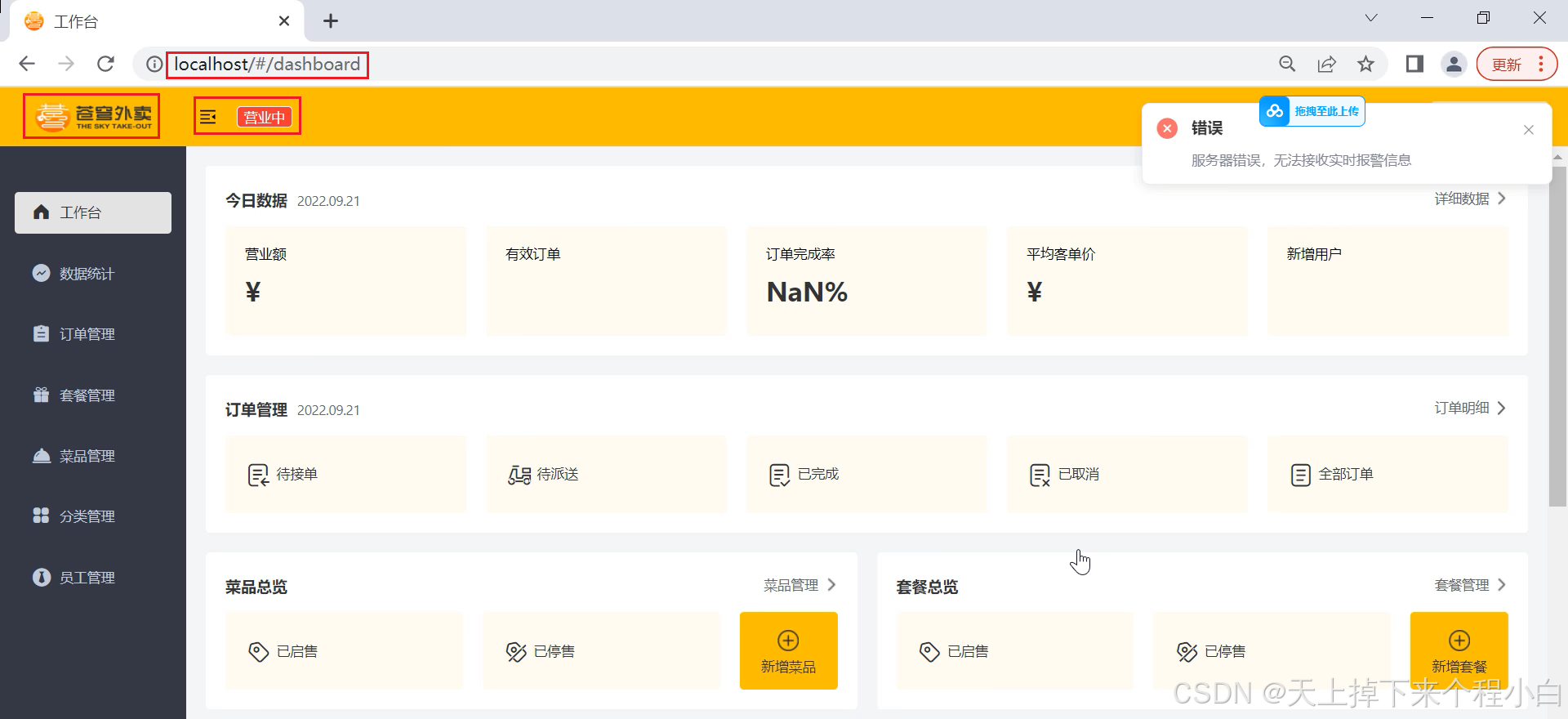Click 已停售 in 菜品总览
This screenshot has height=719, width=1568.
pyautogui.click(x=601, y=651)
